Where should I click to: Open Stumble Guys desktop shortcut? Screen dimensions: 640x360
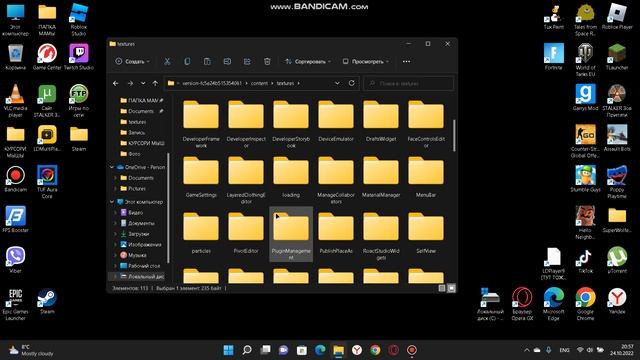click(x=585, y=179)
